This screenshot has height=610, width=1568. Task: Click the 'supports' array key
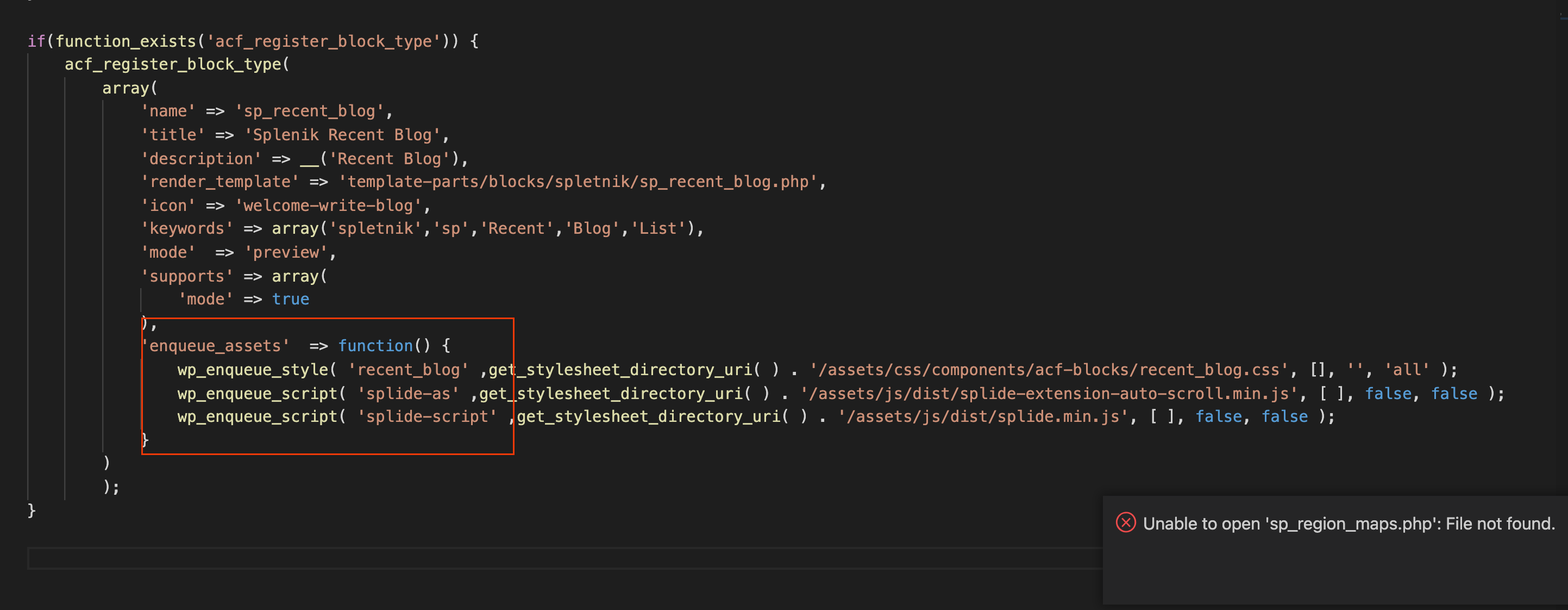187,276
